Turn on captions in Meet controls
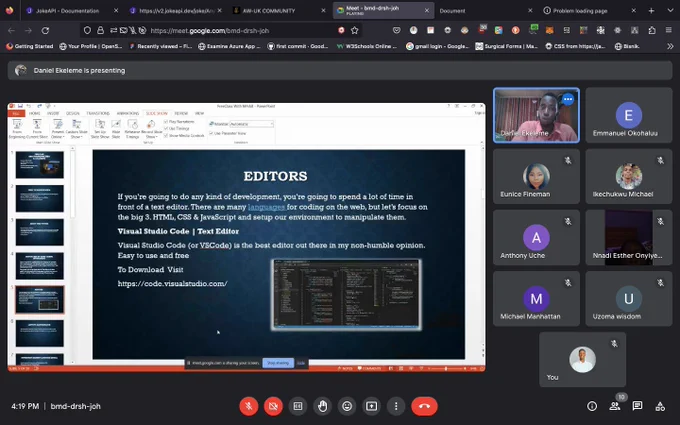 point(298,406)
